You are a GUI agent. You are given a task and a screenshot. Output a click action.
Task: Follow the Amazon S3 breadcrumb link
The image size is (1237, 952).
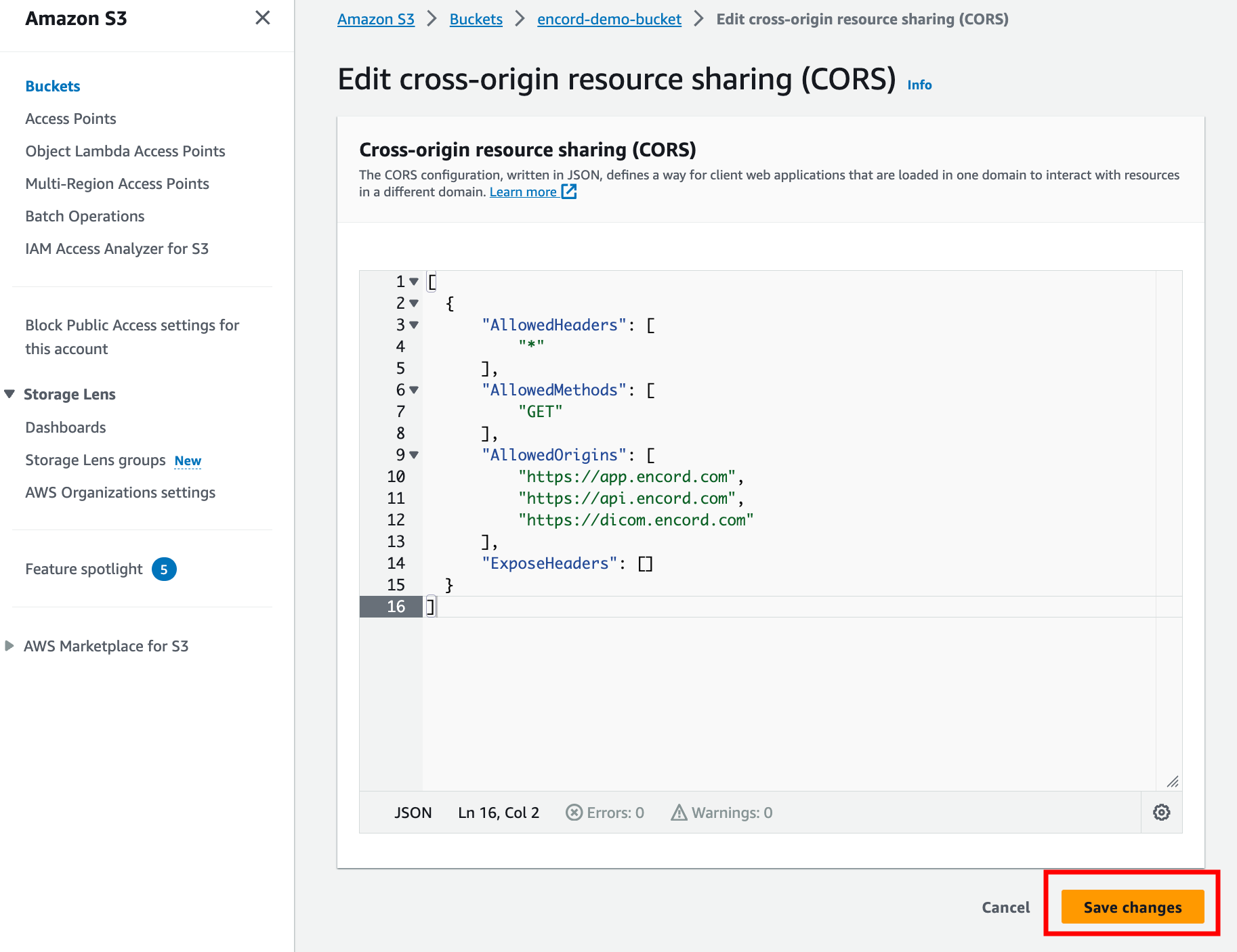(x=376, y=19)
